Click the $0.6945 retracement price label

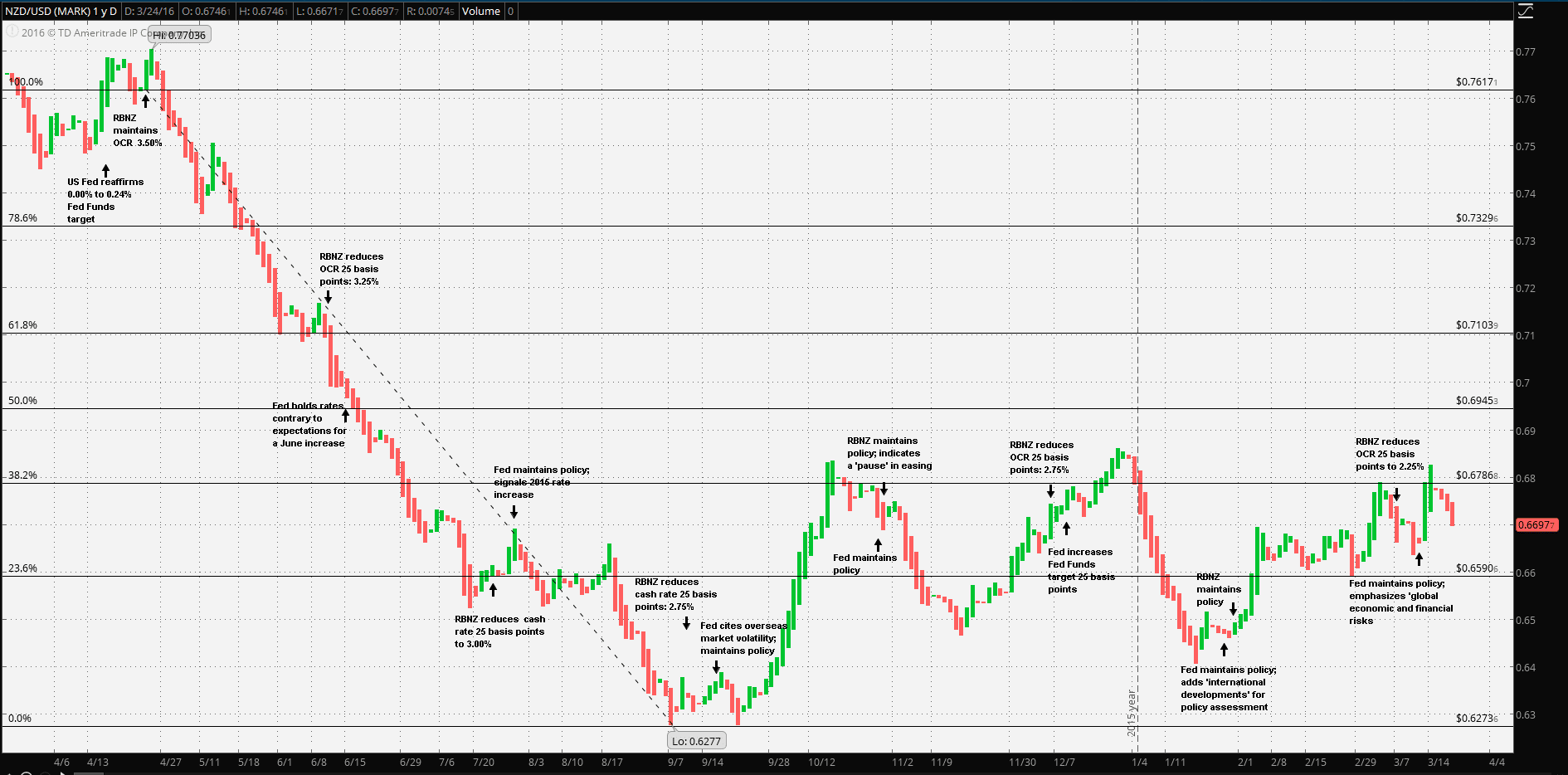coord(1477,401)
